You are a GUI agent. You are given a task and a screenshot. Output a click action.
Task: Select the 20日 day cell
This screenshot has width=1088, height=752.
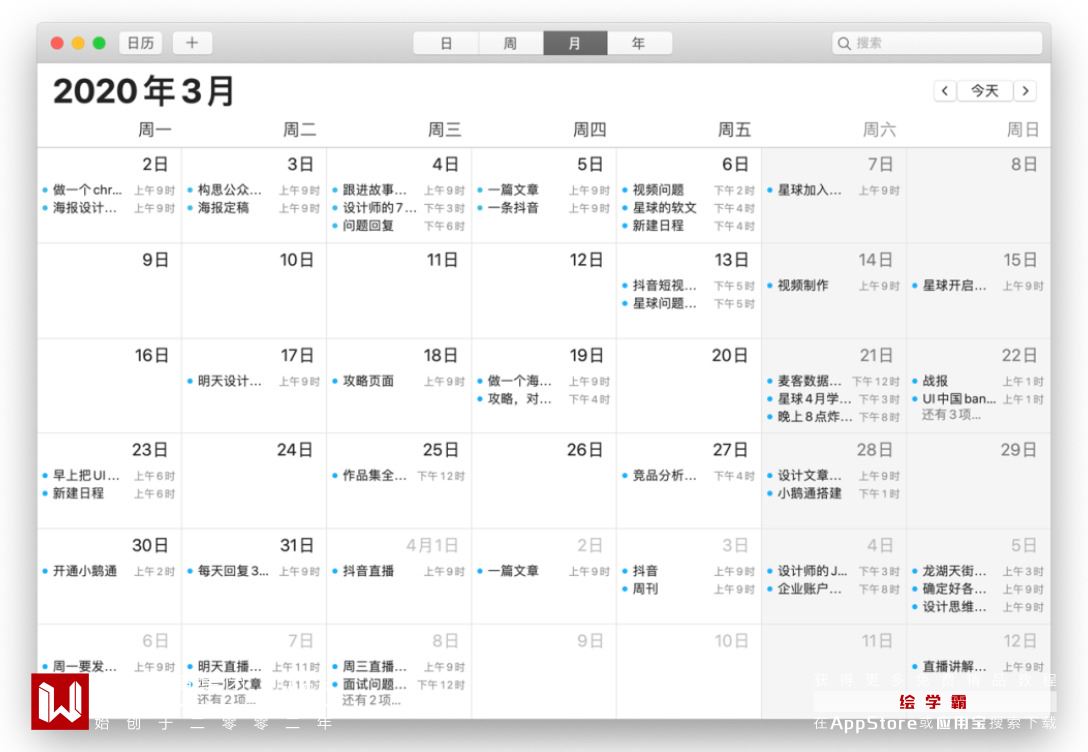pos(689,386)
